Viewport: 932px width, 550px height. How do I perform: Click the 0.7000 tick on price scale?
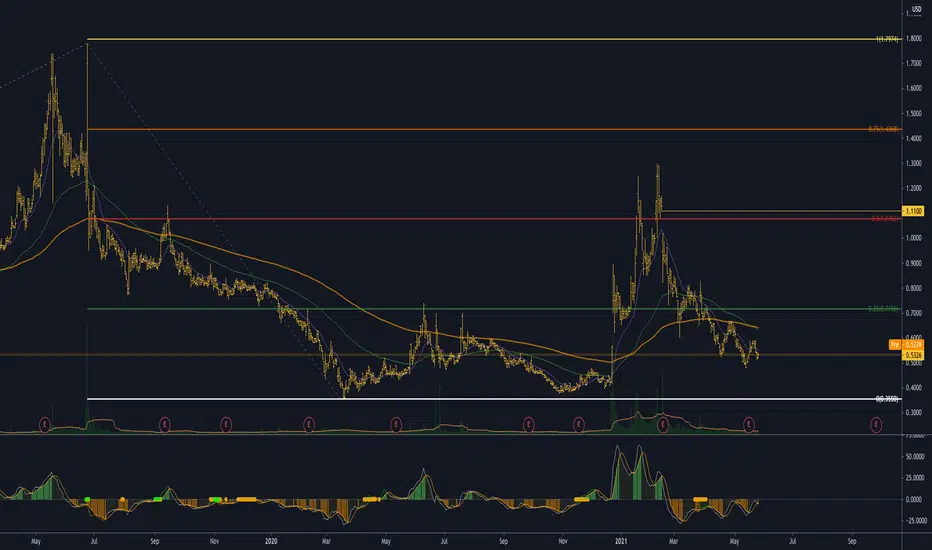tap(914, 313)
